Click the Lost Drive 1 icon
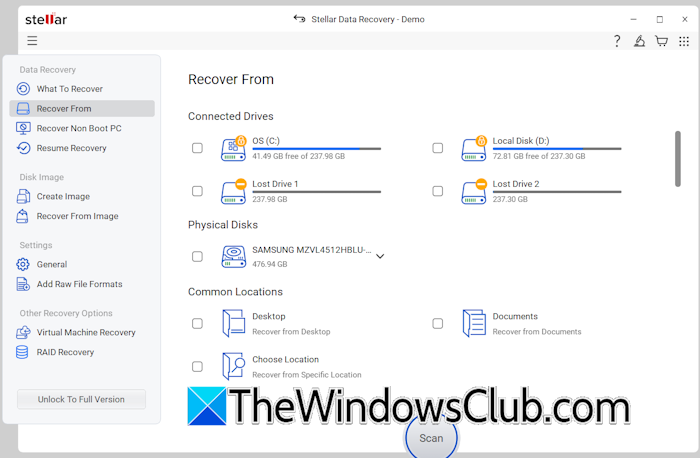Screen dimensions: 700x458 [233, 191]
